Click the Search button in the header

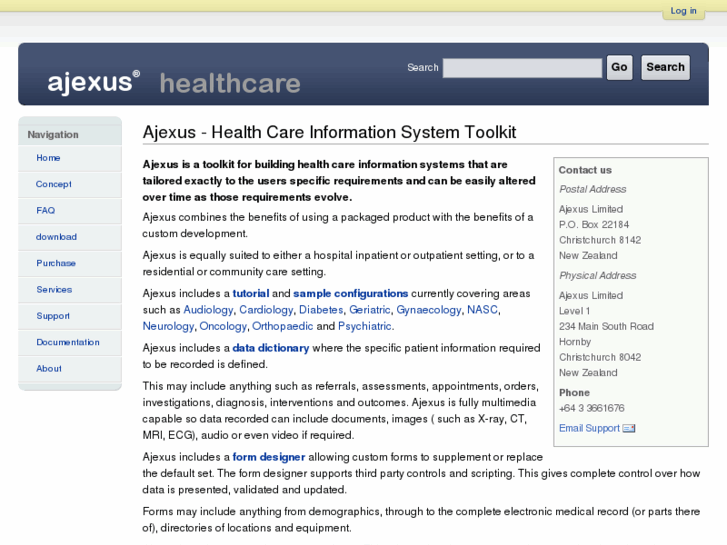pyautogui.click(x=665, y=67)
